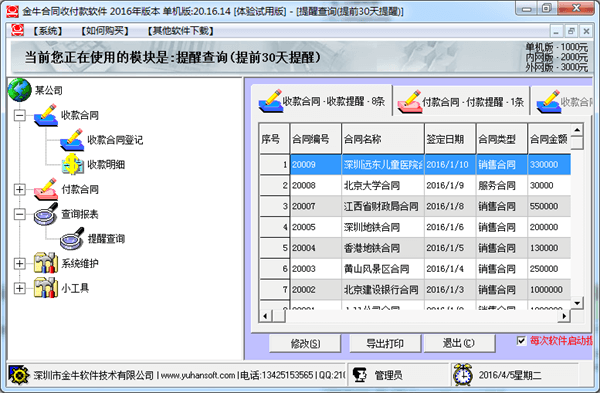Select 某公司 root node label

tap(49, 90)
